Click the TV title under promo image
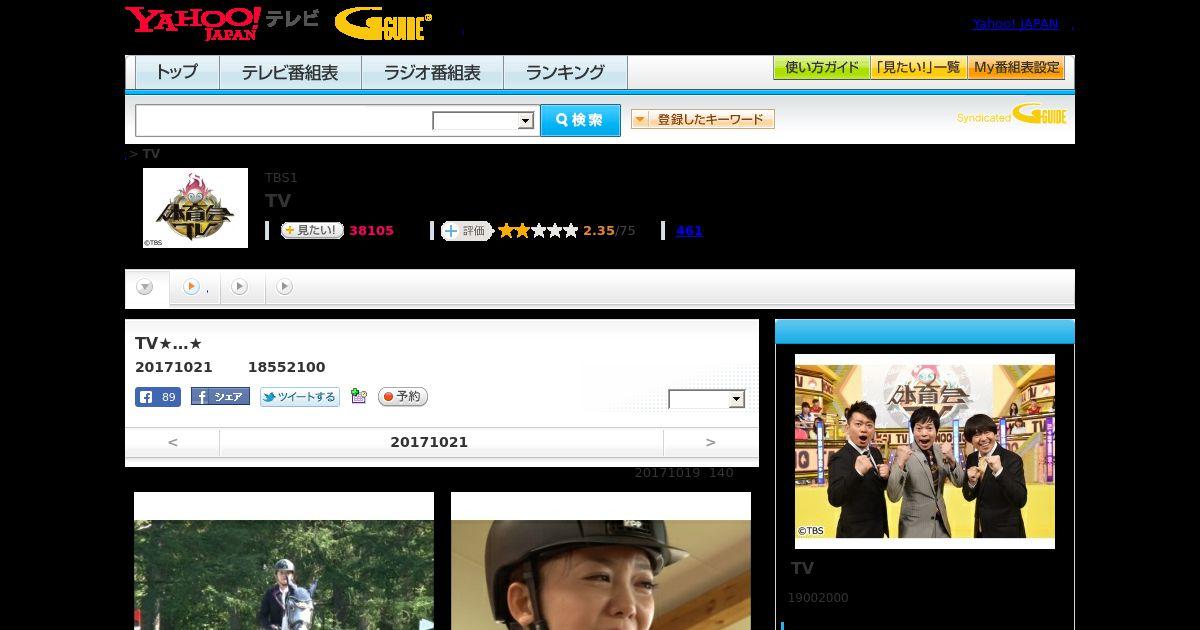The height and width of the screenshot is (630, 1200). [803, 569]
